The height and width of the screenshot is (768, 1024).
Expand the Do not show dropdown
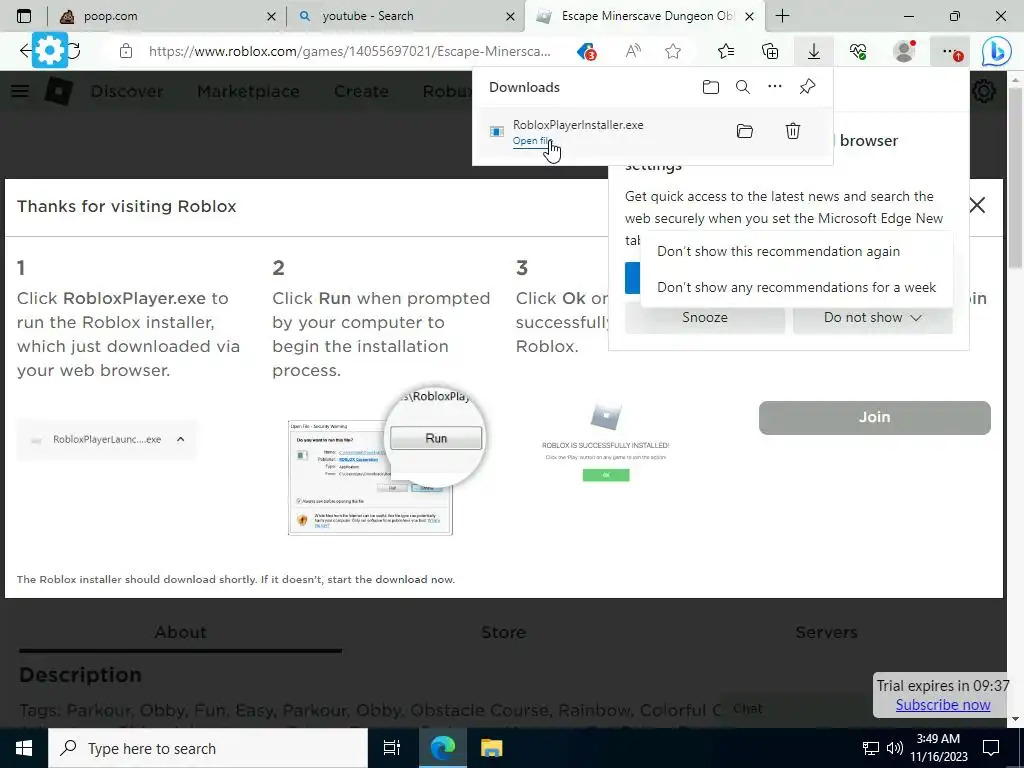pos(872,317)
